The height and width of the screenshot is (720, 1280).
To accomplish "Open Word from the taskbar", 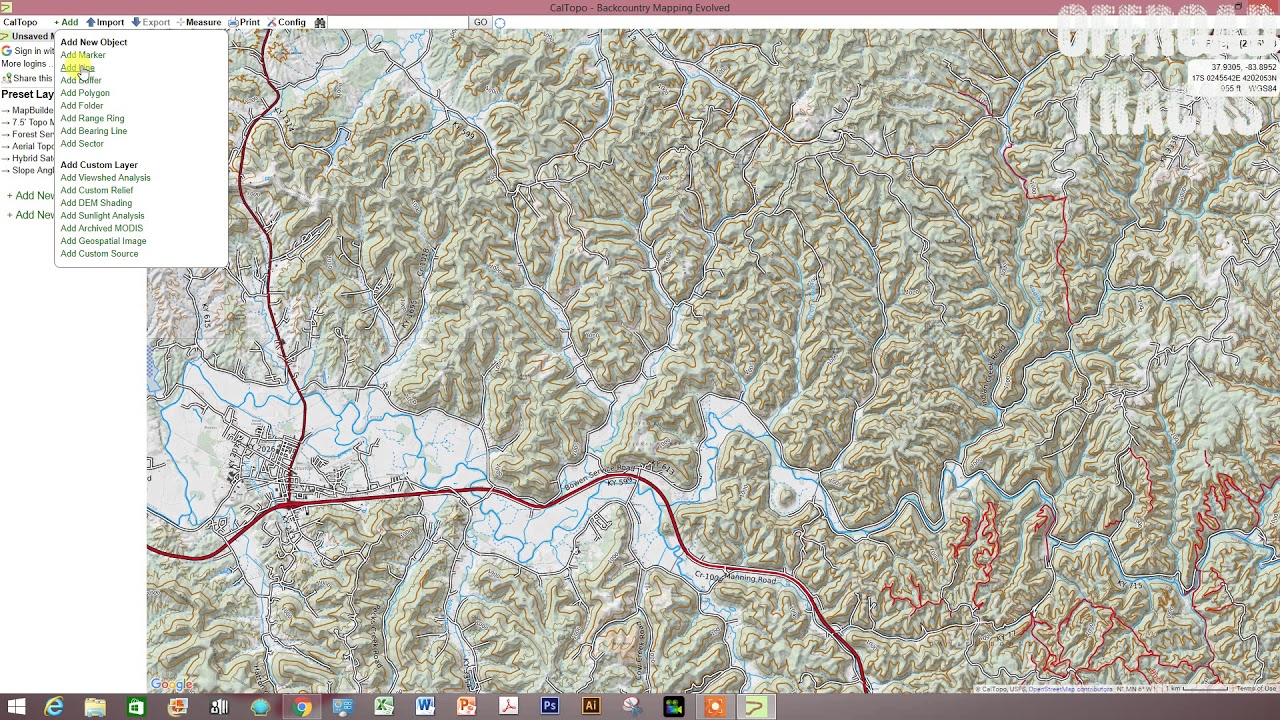I will pyautogui.click(x=425, y=707).
